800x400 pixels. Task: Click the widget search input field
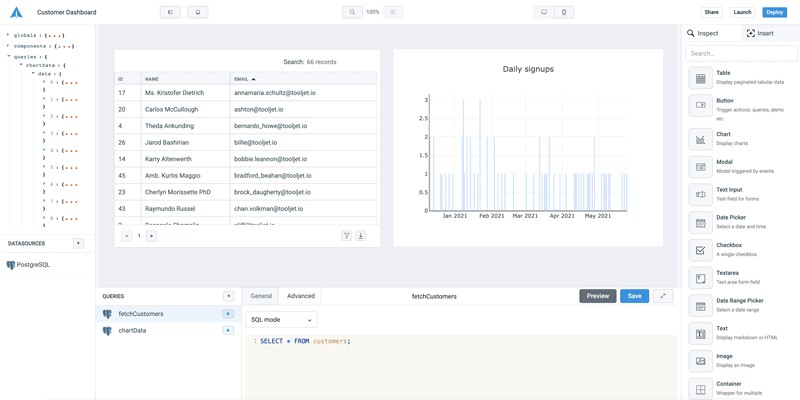click(x=740, y=53)
